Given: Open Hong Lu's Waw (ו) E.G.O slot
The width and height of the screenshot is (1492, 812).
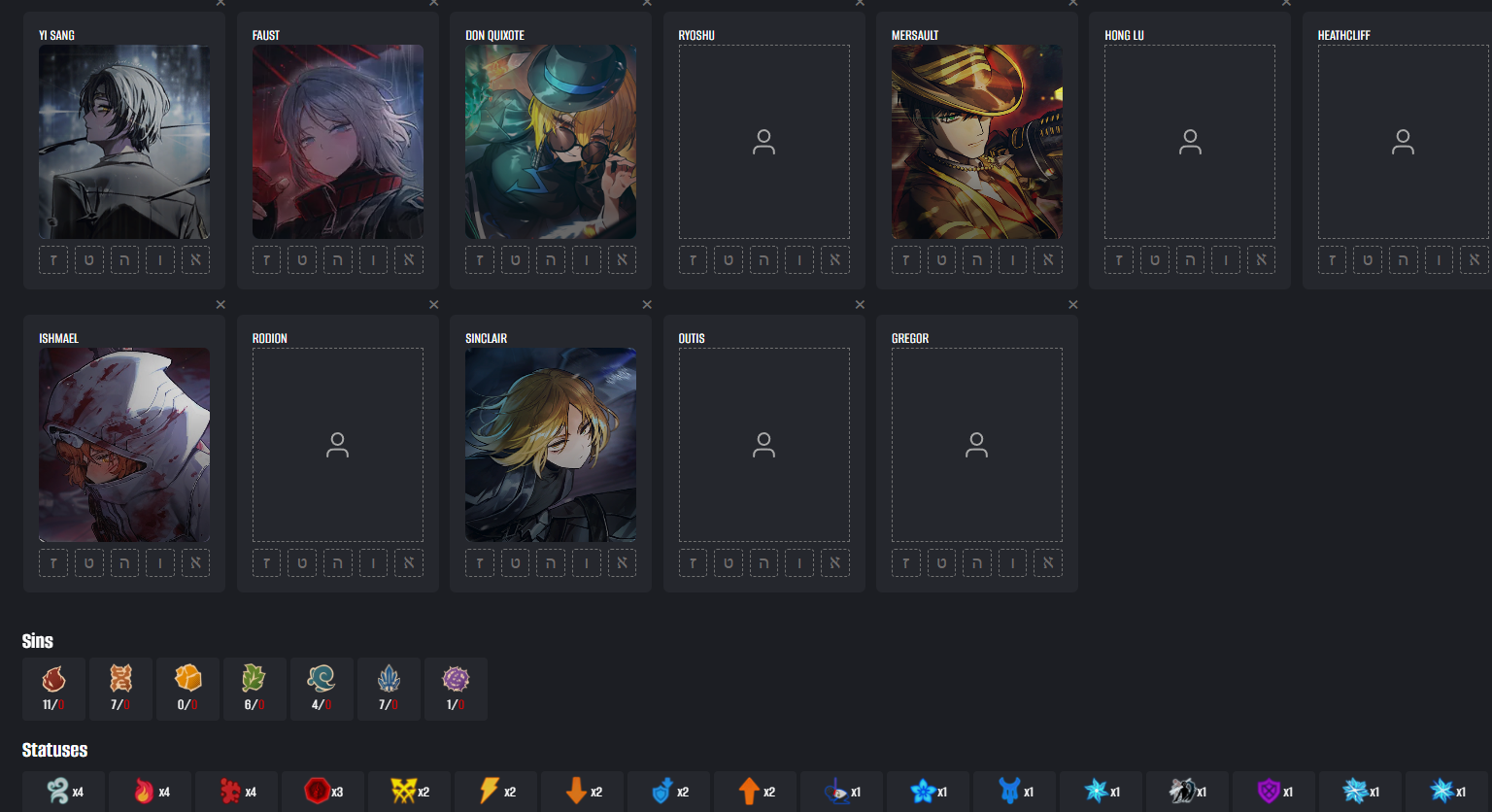Looking at the screenshot, I should point(1226,260).
